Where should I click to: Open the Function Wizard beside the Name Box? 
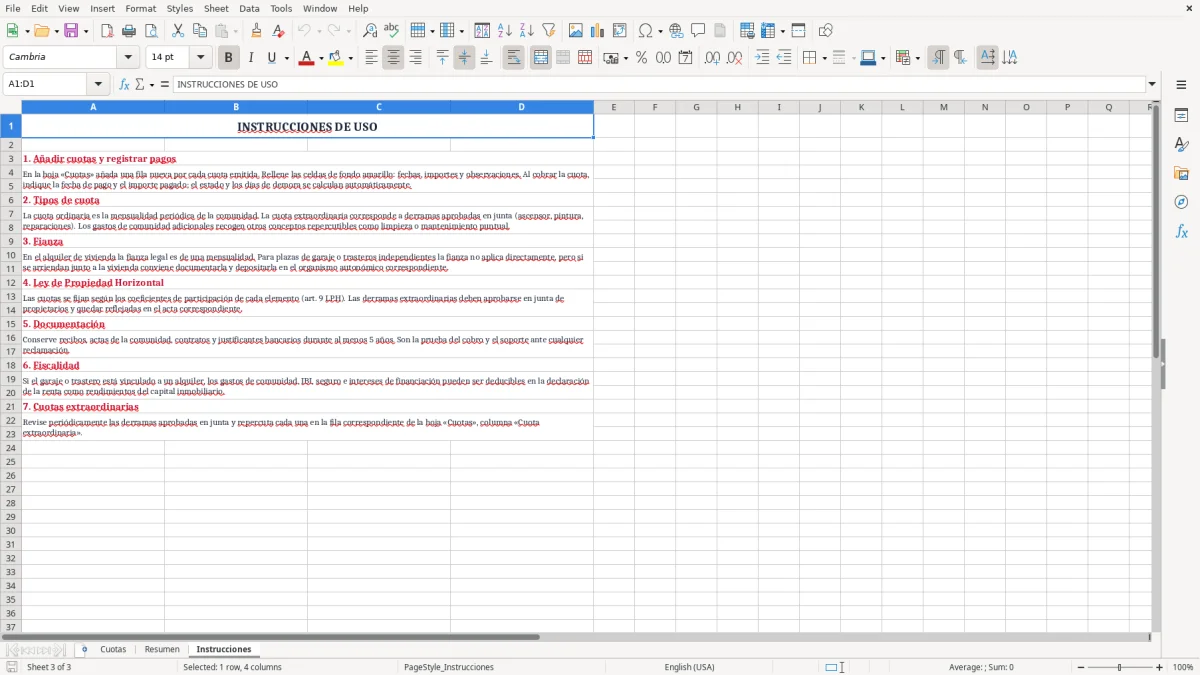(x=124, y=84)
